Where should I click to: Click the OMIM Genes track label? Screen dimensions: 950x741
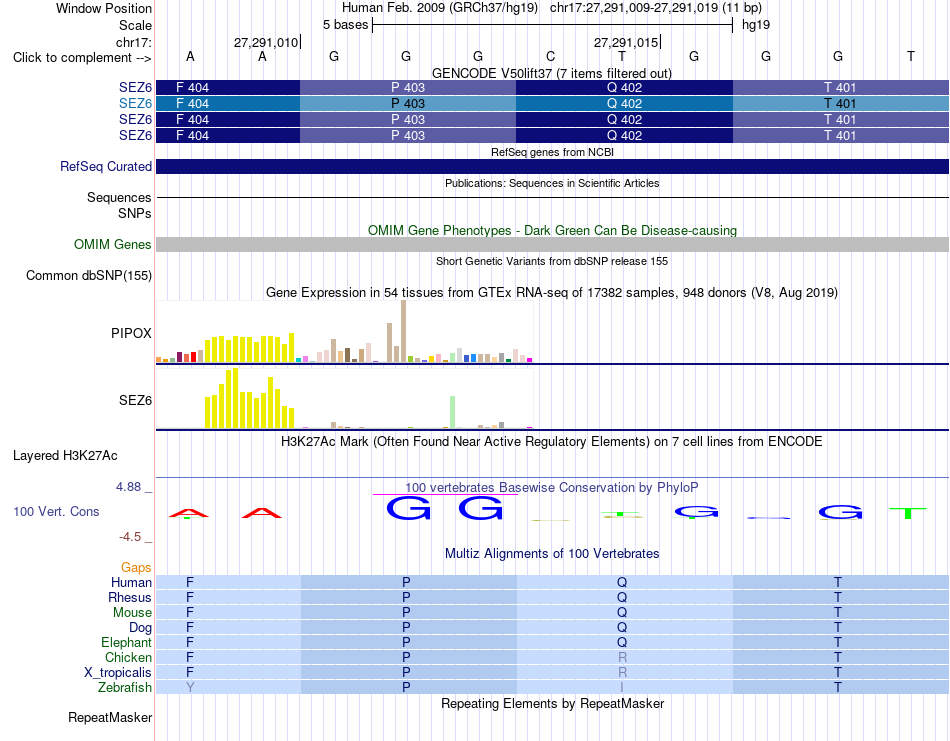click(x=112, y=244)
